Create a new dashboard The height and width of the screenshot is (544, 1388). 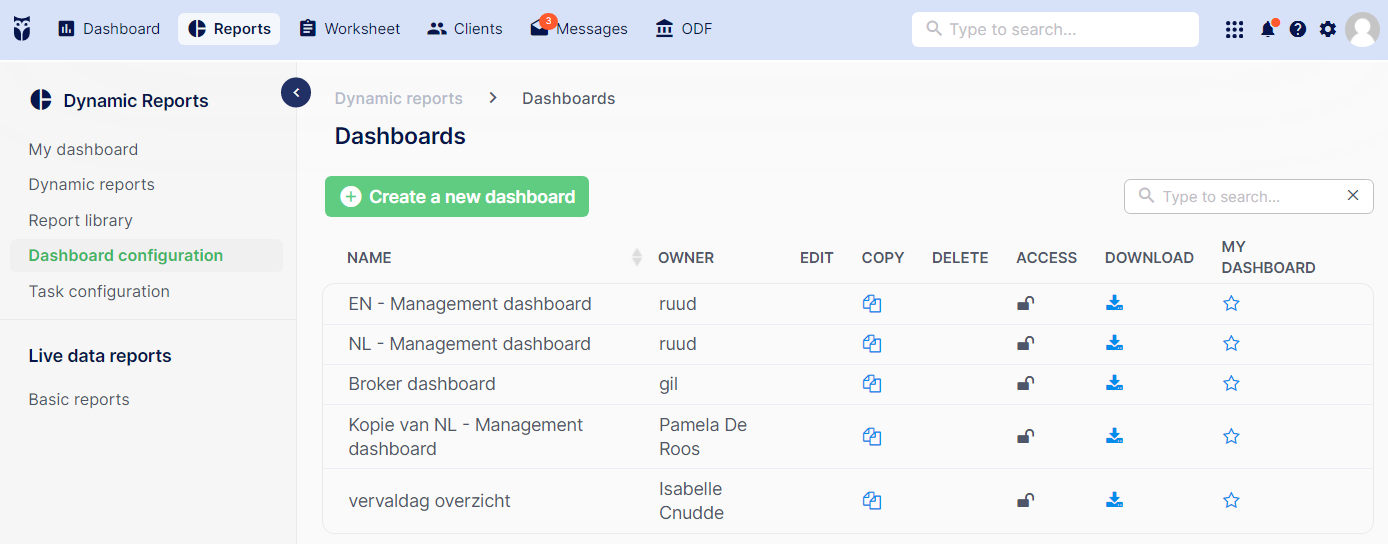457,197
